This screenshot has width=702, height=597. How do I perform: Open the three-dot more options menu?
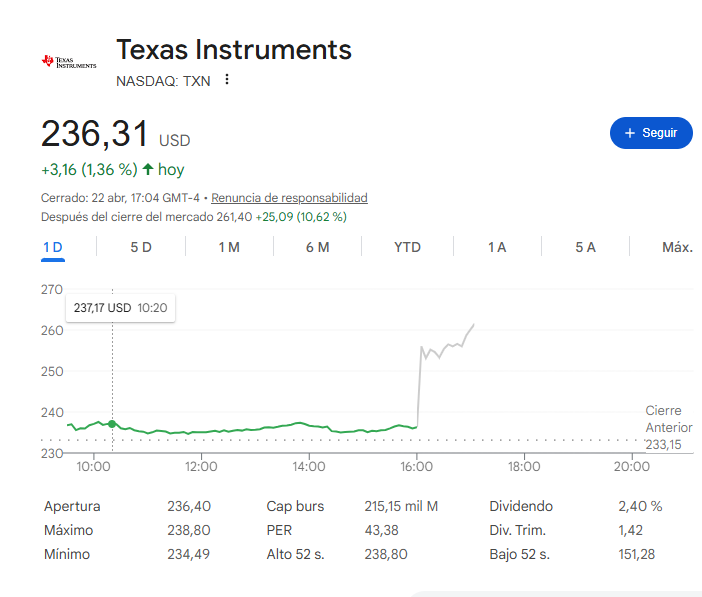click(227, 80)
